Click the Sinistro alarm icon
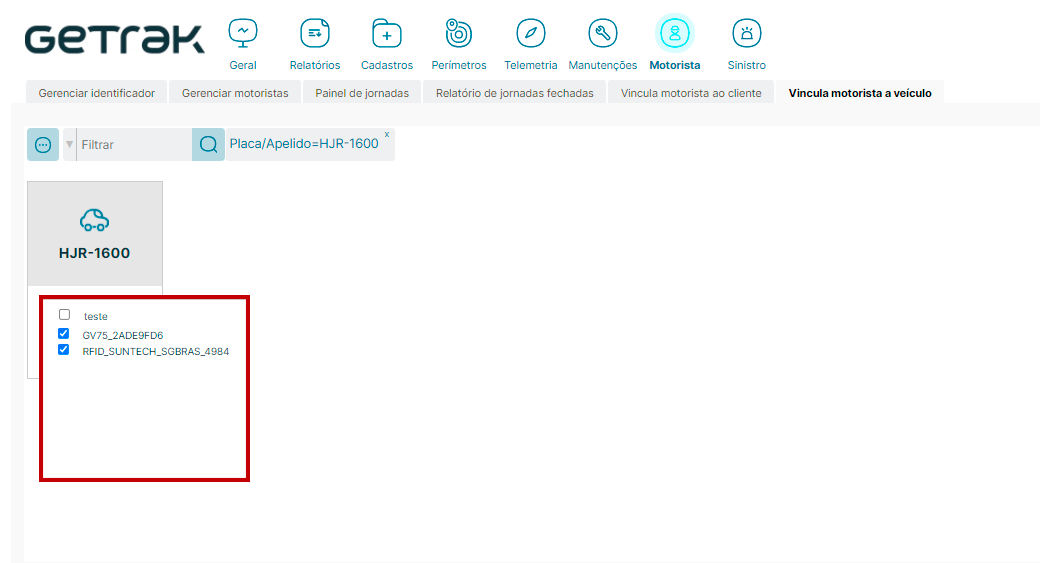The image size is (1040, 563). coord(746,34)
